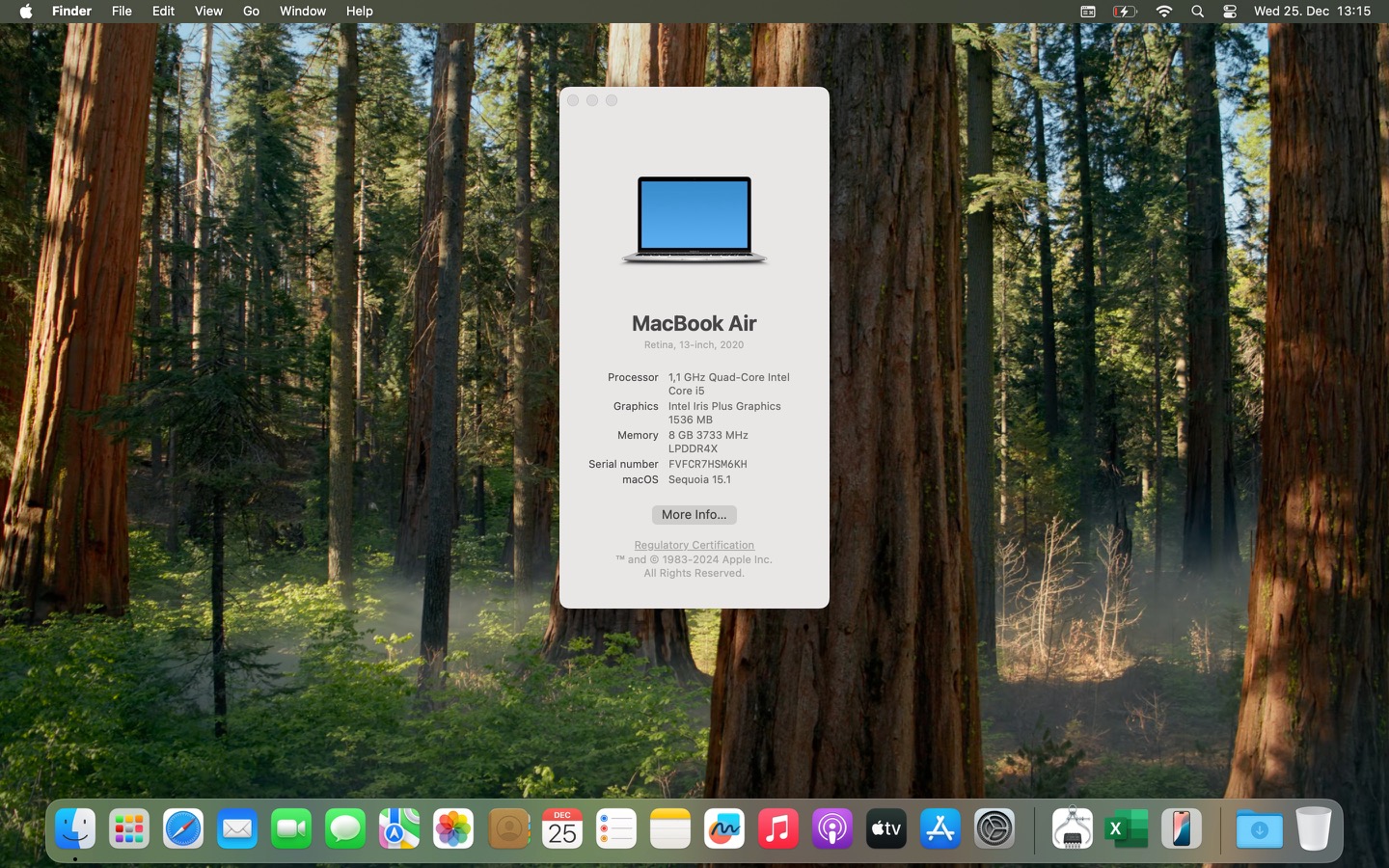The image size is (1389, 868).
Task: Open the Window menu
Action: tap(303, 12)
